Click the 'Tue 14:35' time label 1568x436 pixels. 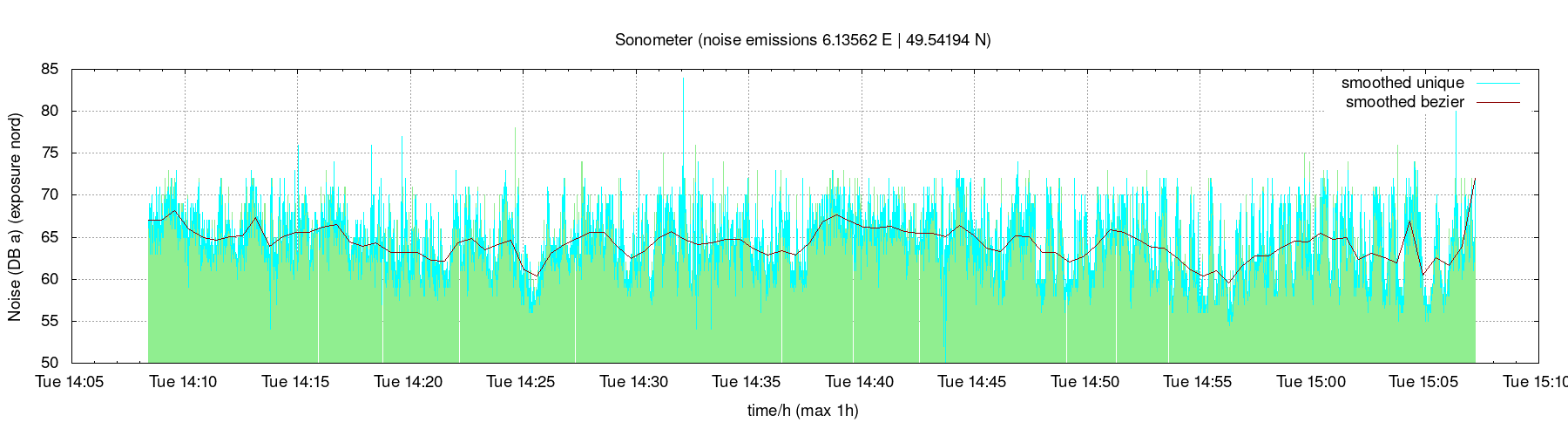747,382
